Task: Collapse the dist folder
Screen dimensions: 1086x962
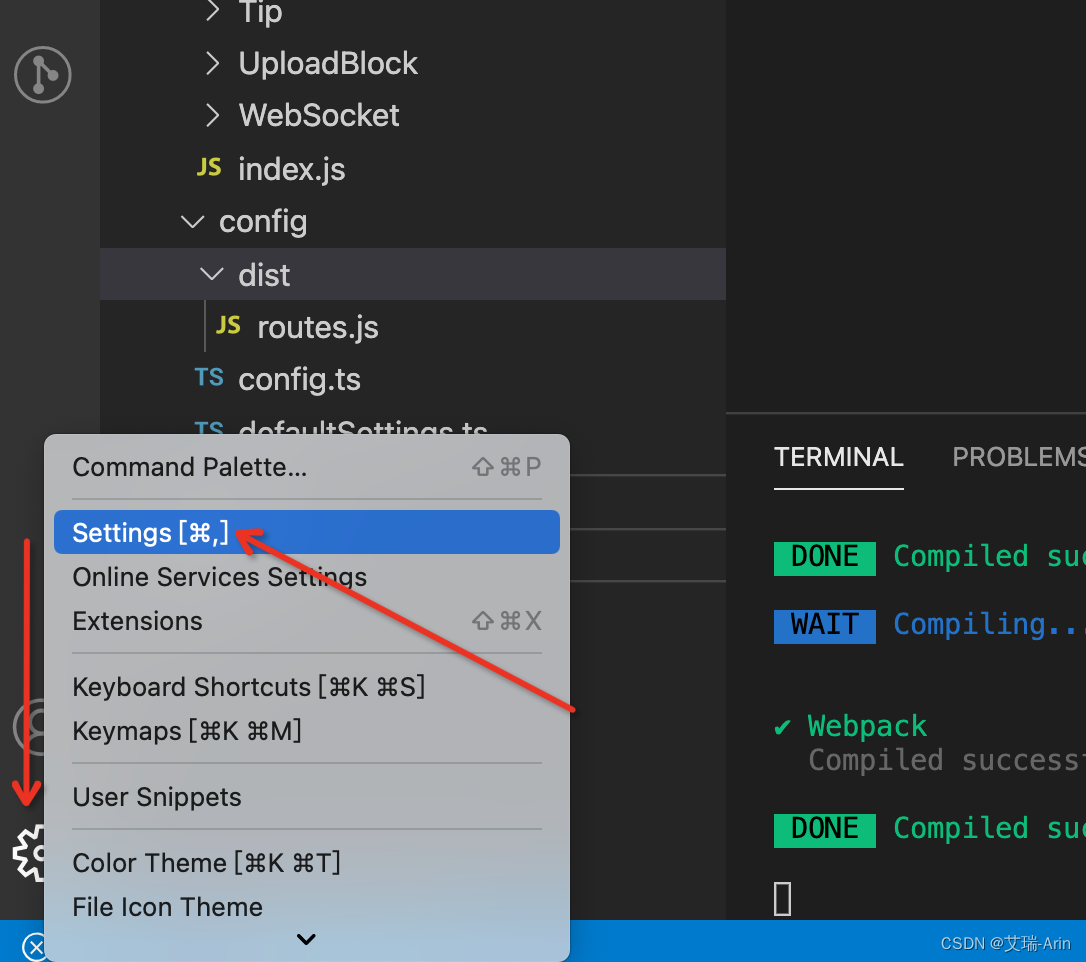Action: tap(211, 274)
